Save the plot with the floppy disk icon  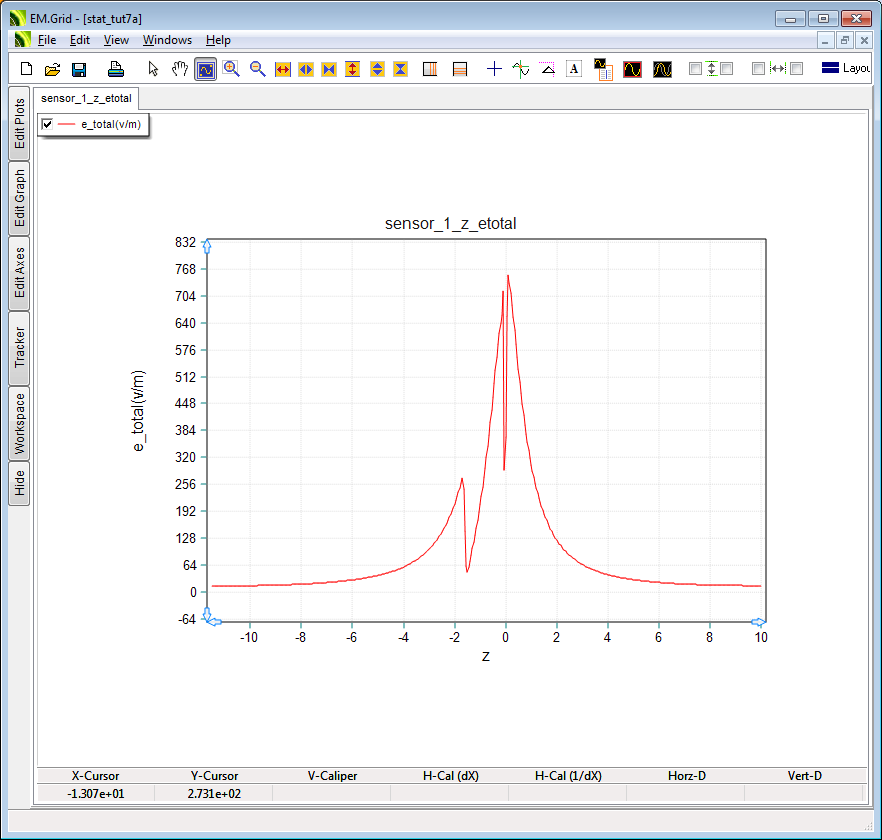point(79,69)
